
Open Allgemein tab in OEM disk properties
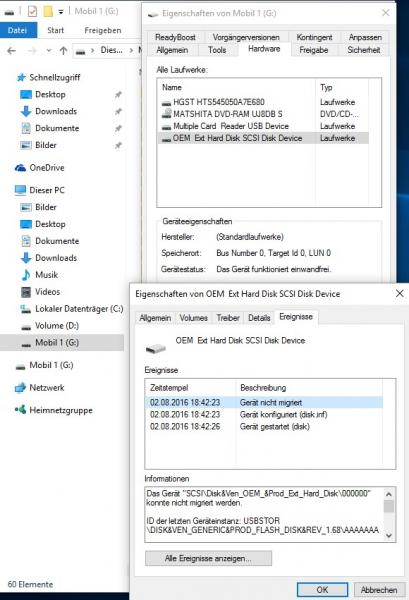tap(155, 318)
